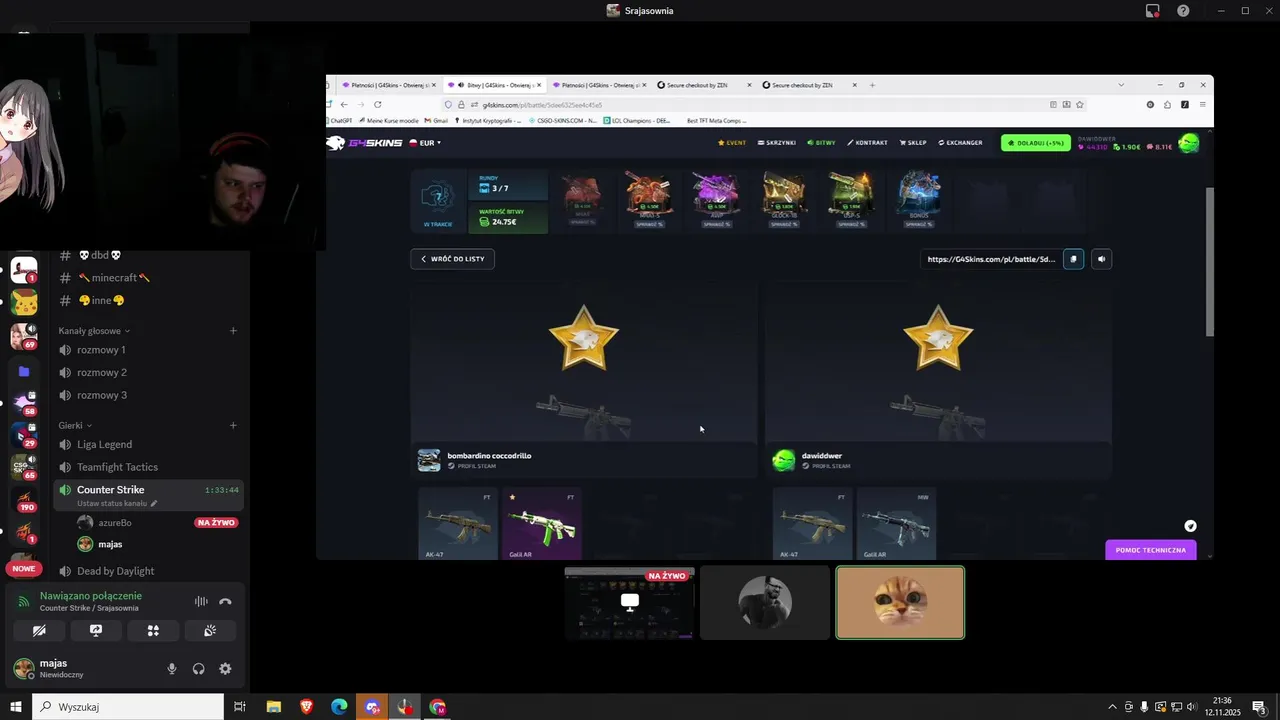Mute microphone next to majas username

click(x=172, y=669)
